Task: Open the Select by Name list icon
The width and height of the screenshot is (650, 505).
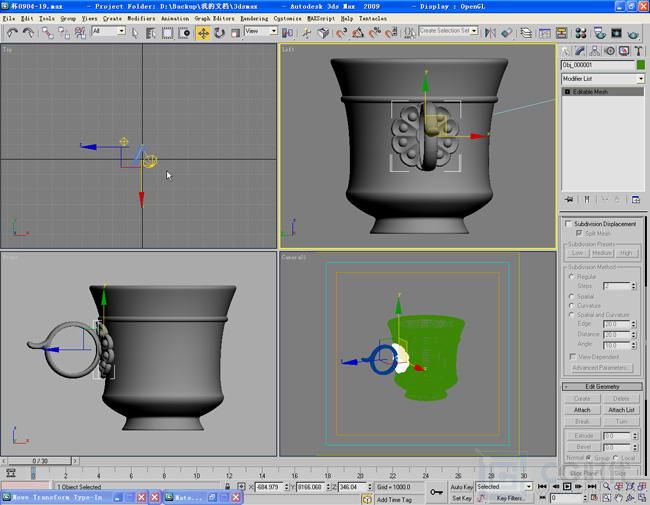Action: point(151,33)
